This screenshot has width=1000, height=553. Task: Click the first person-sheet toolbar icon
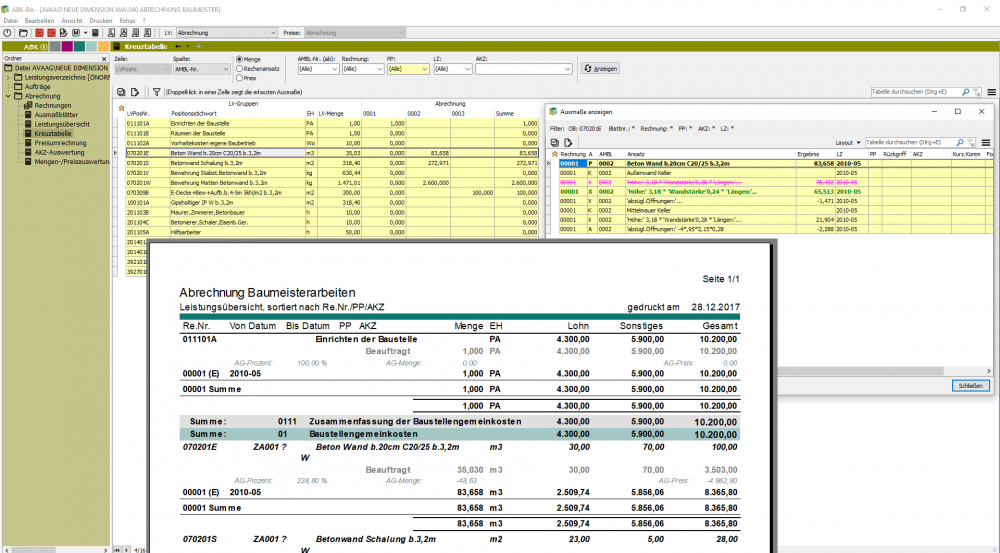[111, 33]
